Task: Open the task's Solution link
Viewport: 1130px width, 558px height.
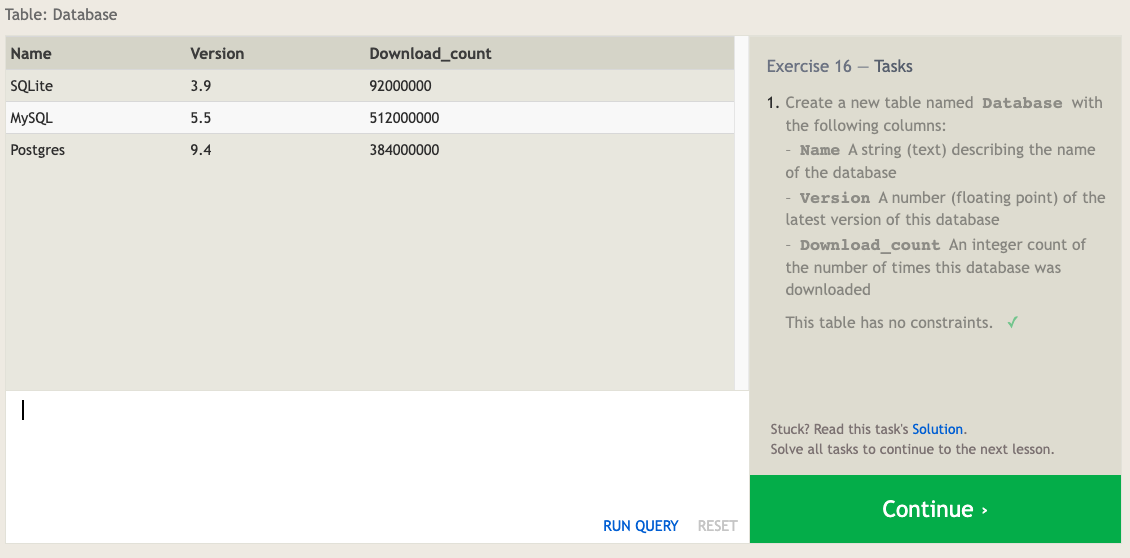Action: [x=938, y=429]
